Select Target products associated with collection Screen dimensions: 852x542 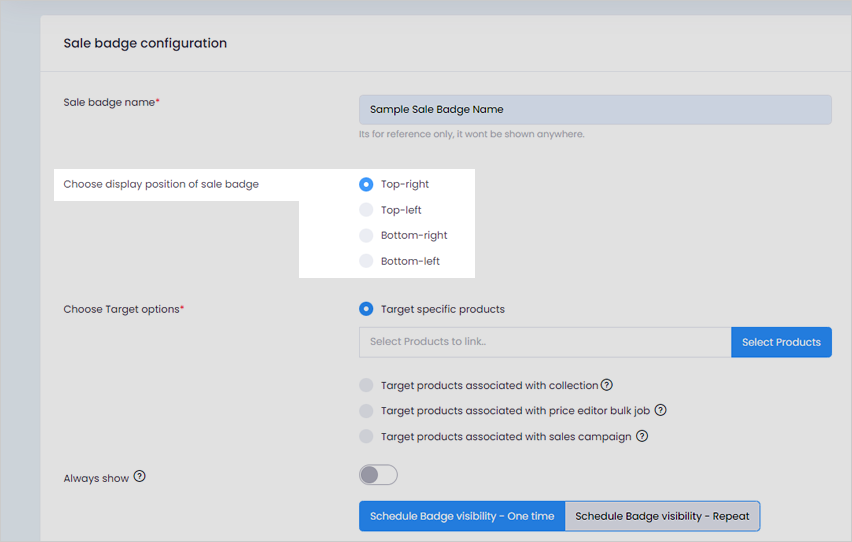[366, 385]
